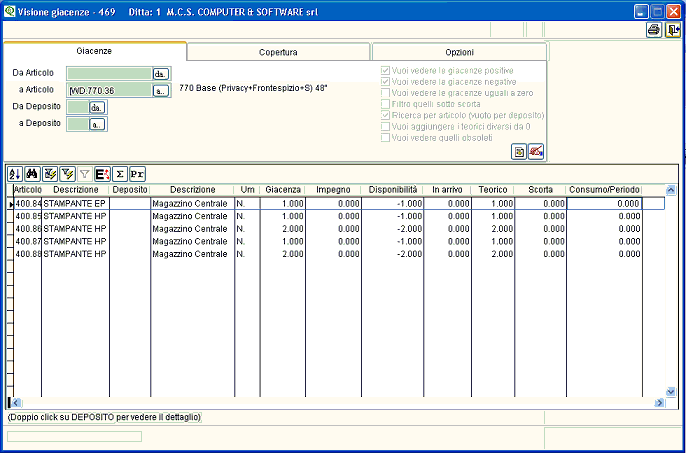
Task: Click the a Deposito input field
Action: [78, 124]
